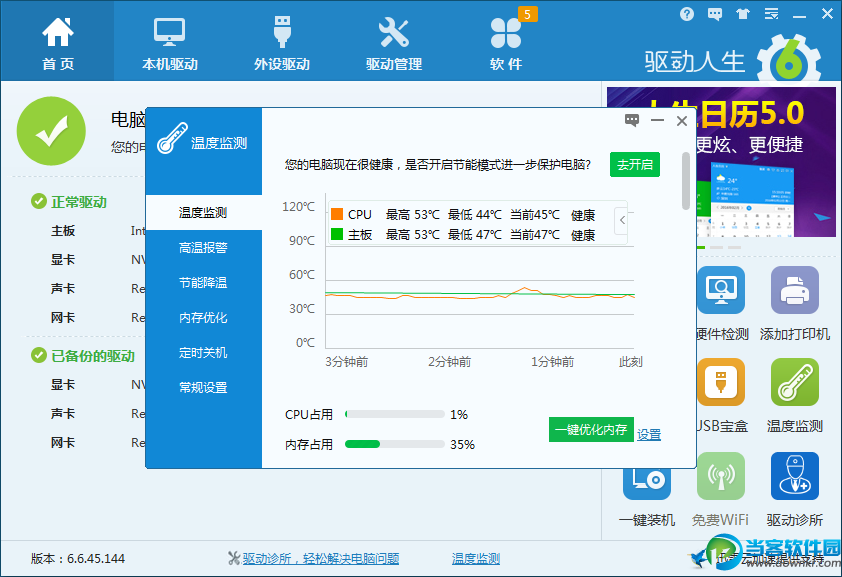
Task: Click the green checkmark status icon
Action: (52, 131)
